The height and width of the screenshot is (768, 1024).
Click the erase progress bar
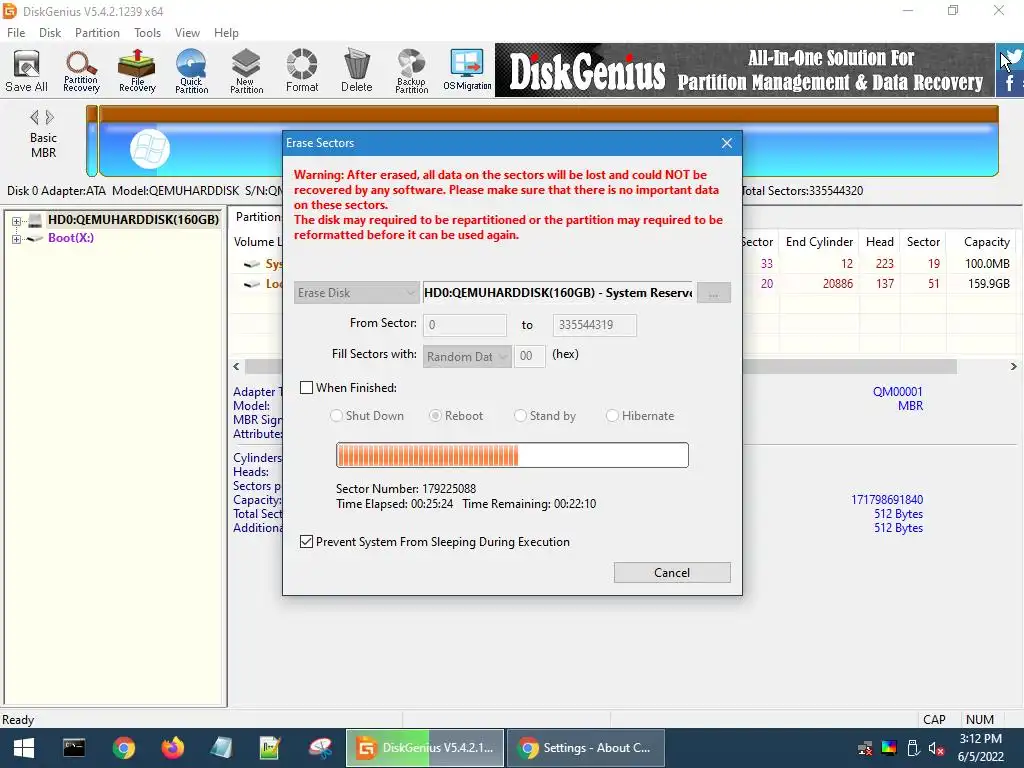coord(512,455)
